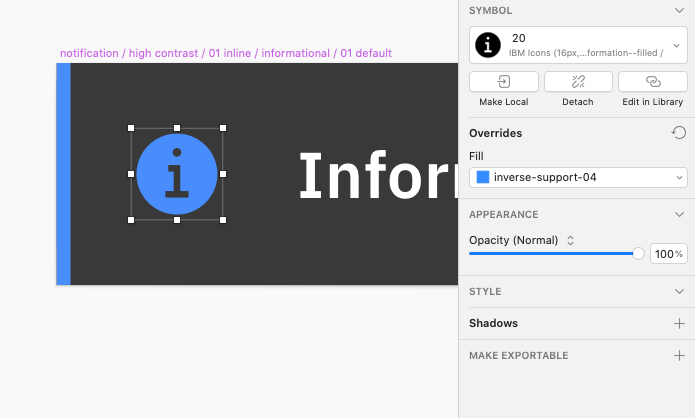Screen dimensions: 695x418
Task: Collapse the STYLE section chevron
Action: point(679,292)
